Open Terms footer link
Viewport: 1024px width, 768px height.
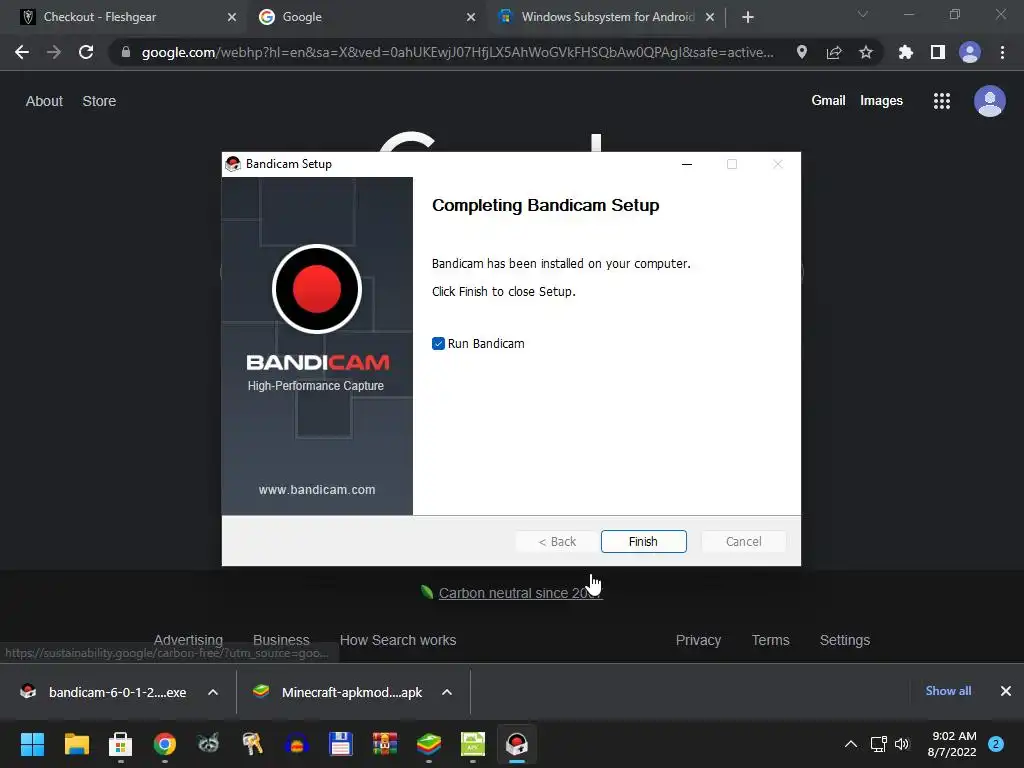(771, 640)
